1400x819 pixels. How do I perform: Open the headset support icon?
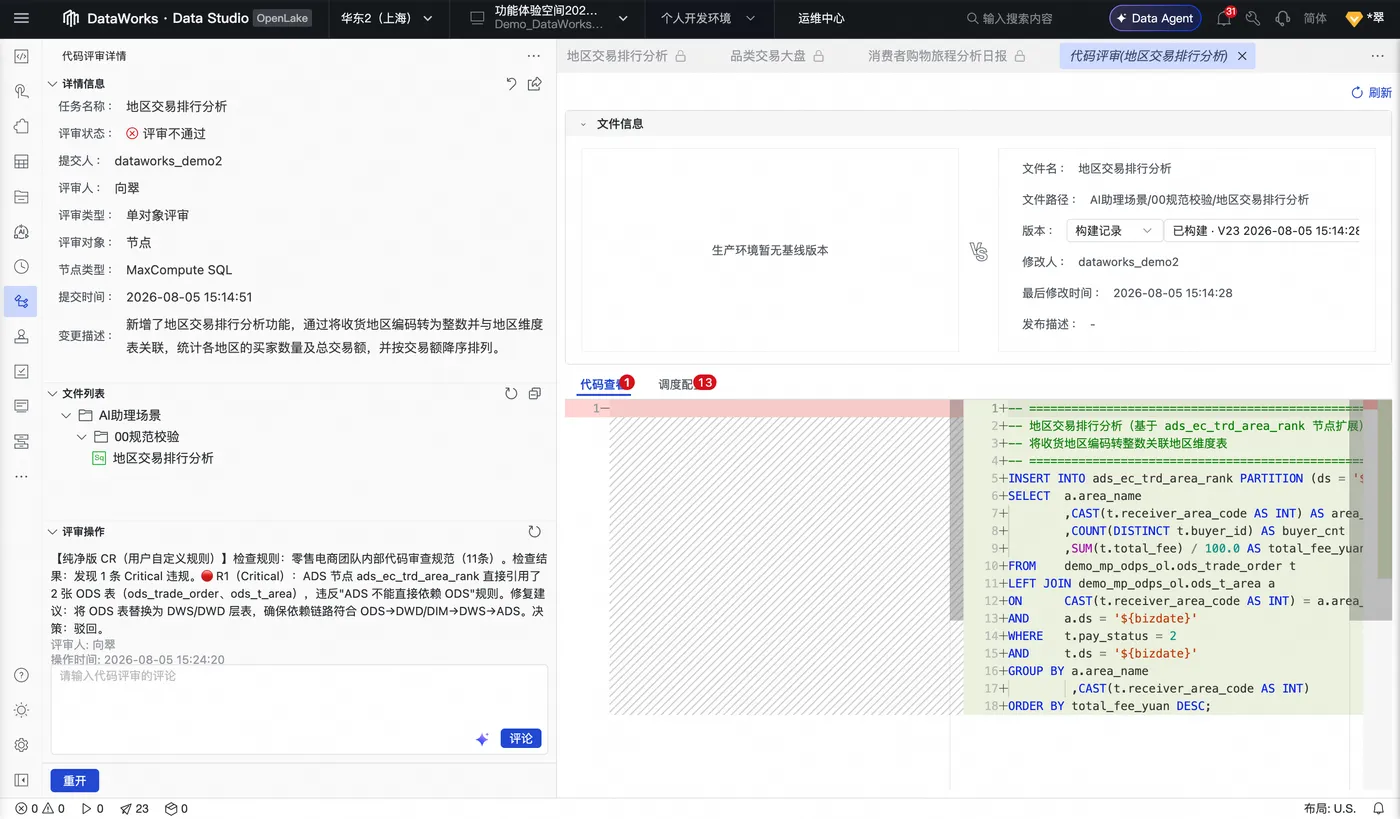[x=1282, y=18]
